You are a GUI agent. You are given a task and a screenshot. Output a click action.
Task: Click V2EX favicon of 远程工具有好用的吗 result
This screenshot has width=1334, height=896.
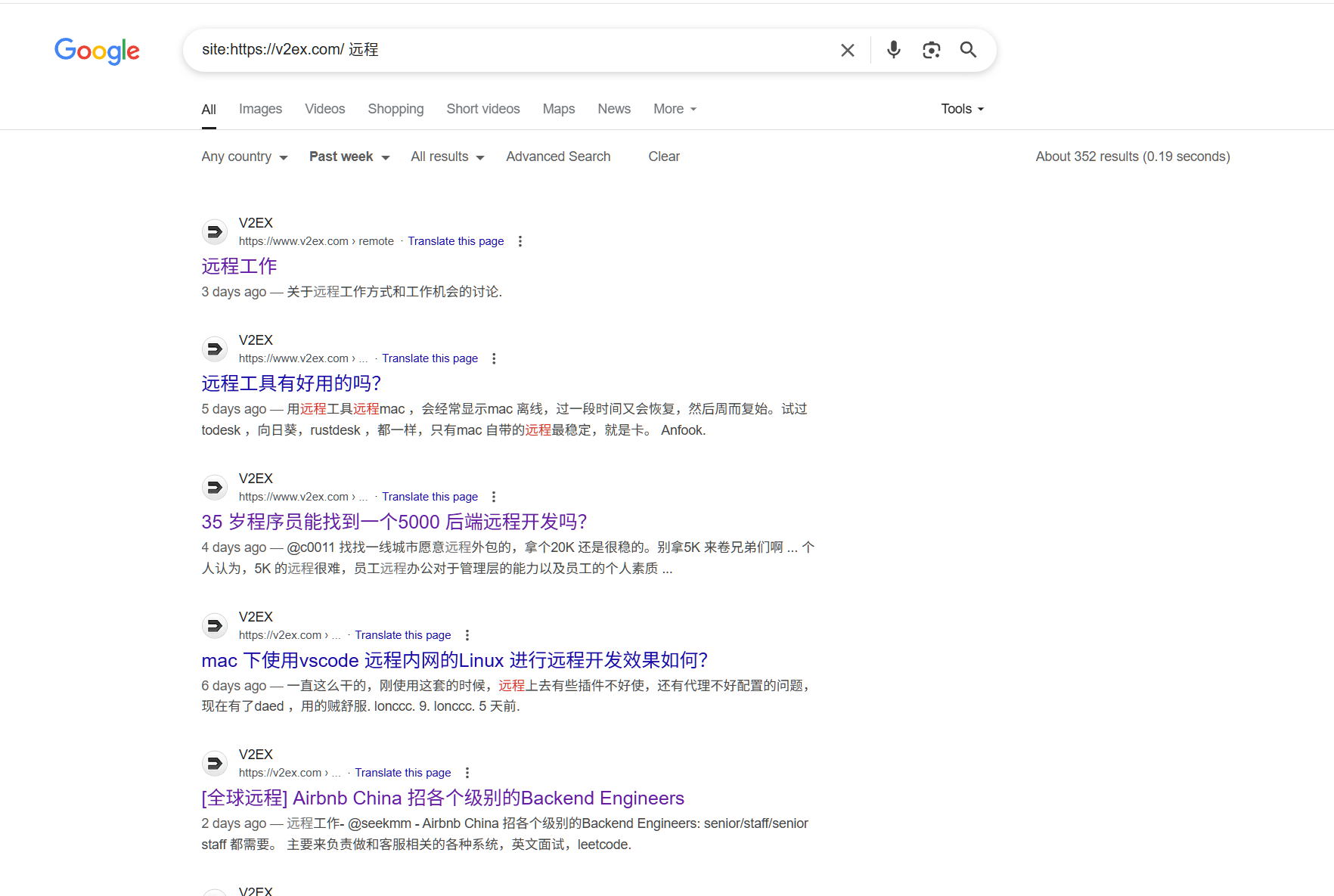pos(215,349)
